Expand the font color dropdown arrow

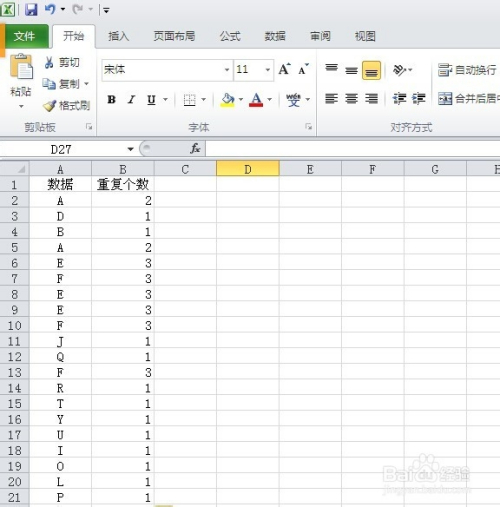click(269, 99)
